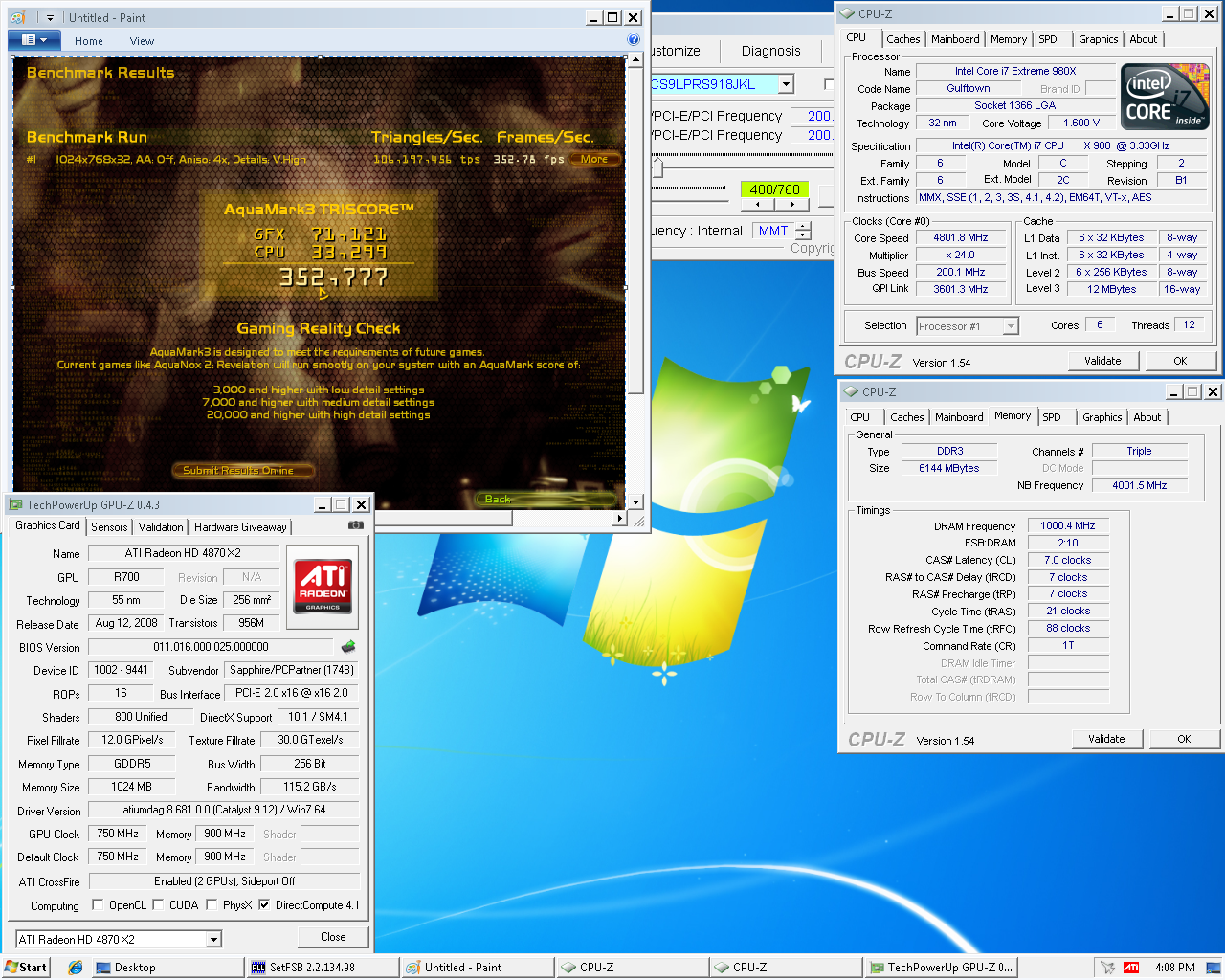The width and height of the screenshot is (1225, 980).
Task: Open About tab in lower CPU-Z window
Action: (1147, 417)
